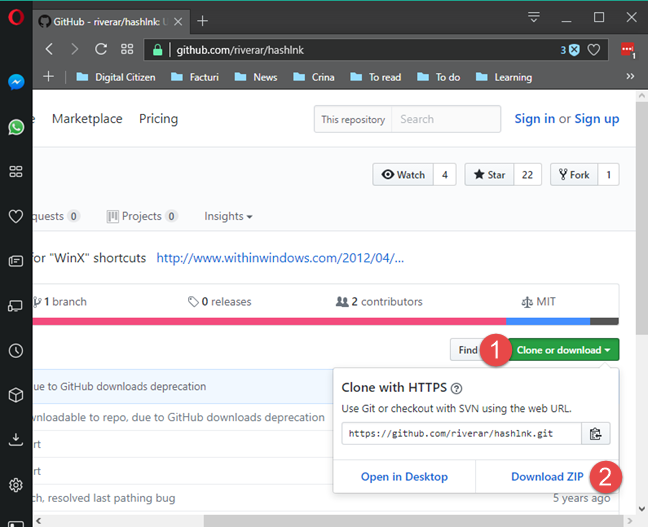Open the tab menu icon in title bar
648x527 pixels.
coord(534,17)
